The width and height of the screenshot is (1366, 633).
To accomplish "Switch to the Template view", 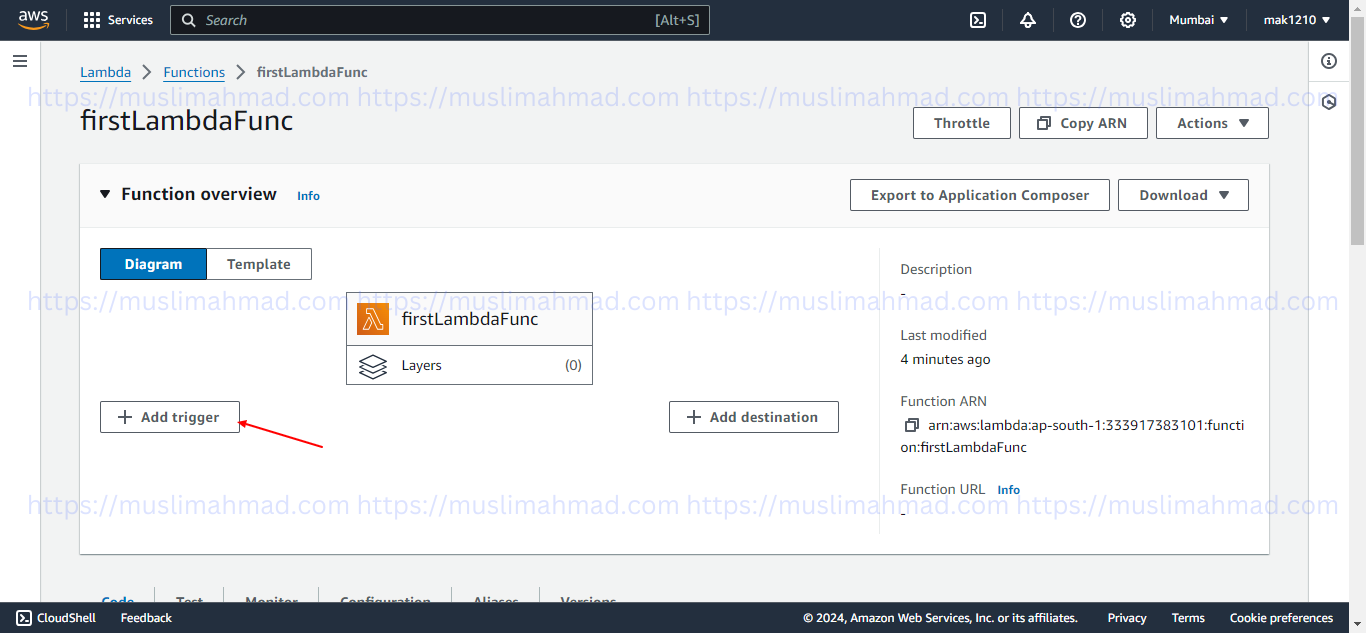I will point(258,264).
